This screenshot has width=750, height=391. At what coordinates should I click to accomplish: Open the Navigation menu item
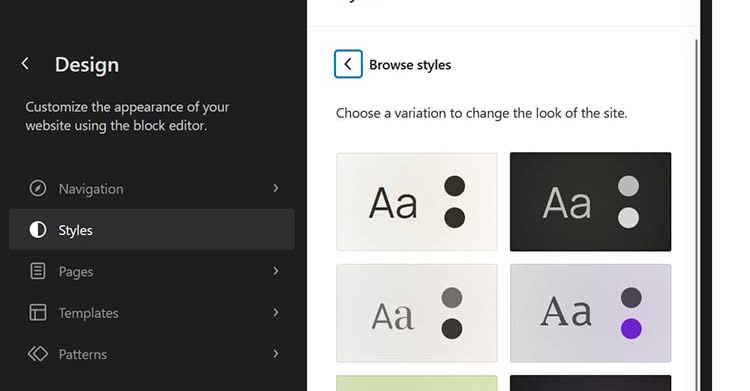click(152, 189)
